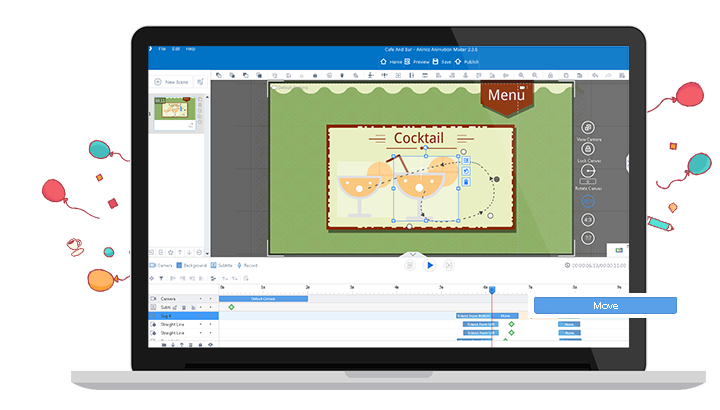Click the View Camera icon
Image resolution: width=720 pixels, height=410 pixels.
tap(588, 127)
